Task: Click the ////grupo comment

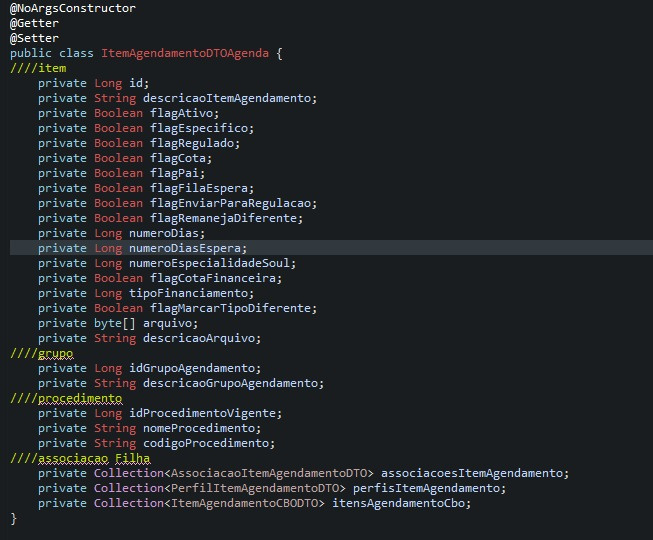Action: coord(42,353)
